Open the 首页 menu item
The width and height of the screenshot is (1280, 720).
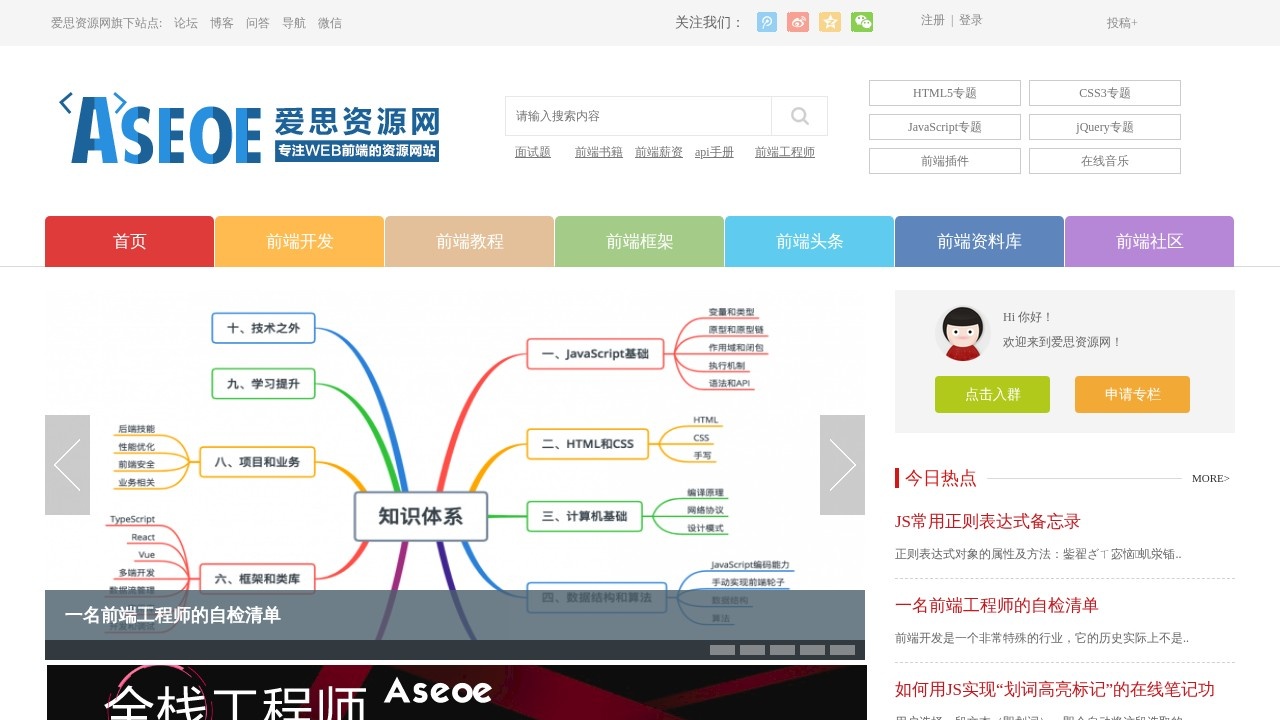click(128, 241)
